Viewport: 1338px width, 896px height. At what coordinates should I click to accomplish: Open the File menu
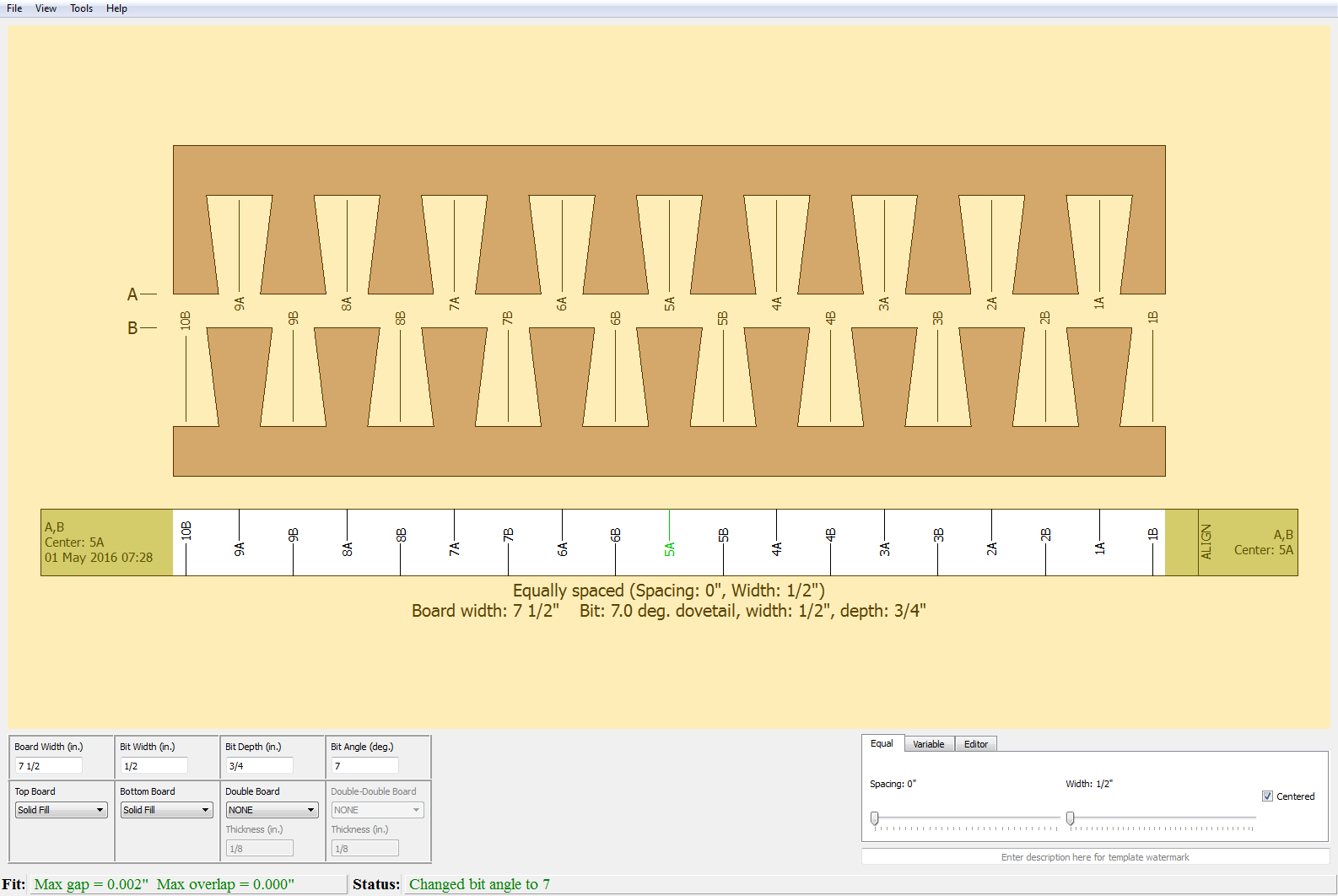tap(14, 8)
